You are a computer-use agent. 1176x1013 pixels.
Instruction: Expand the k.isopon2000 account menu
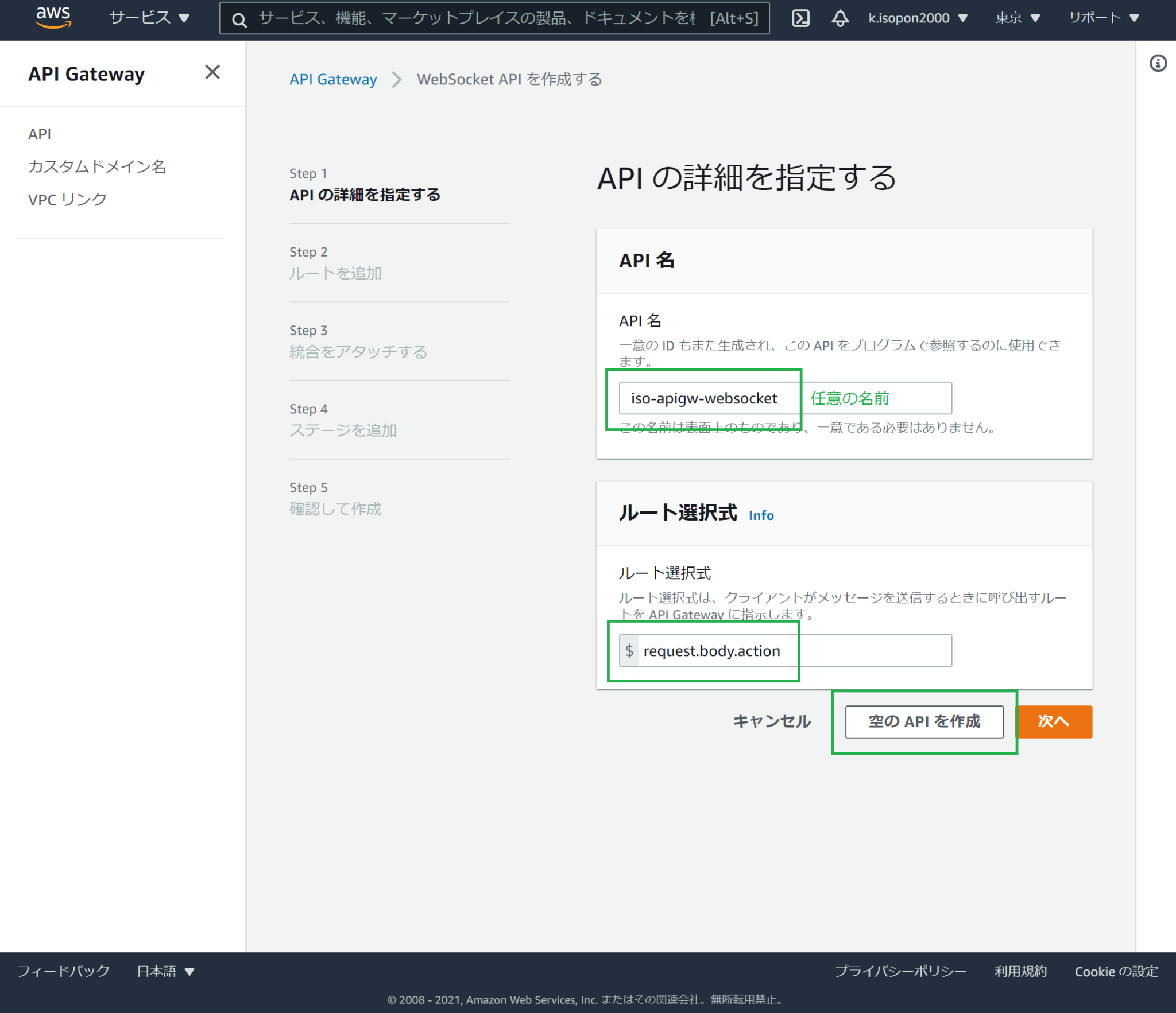[915, 18]
